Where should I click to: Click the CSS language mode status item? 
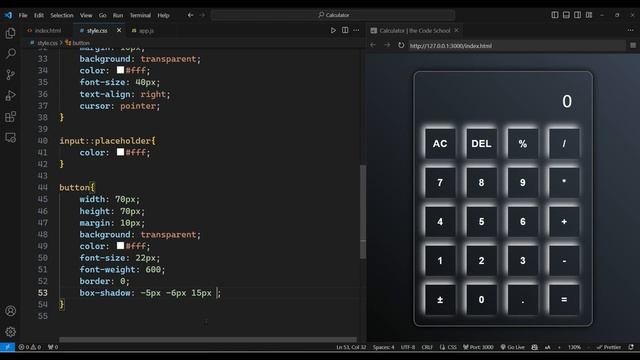452,347
